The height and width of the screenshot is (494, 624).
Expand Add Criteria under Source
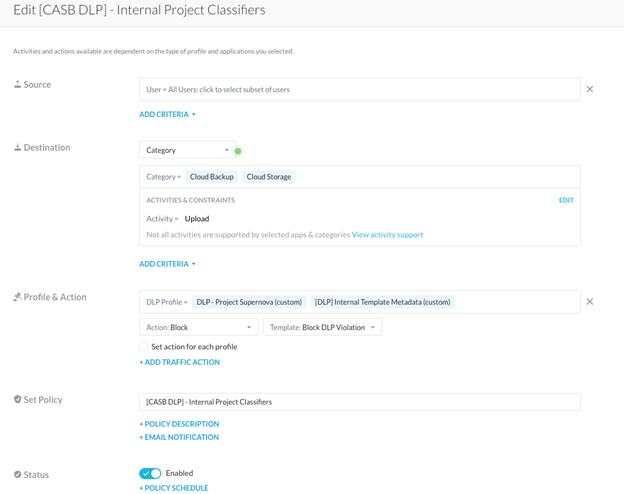167,115
